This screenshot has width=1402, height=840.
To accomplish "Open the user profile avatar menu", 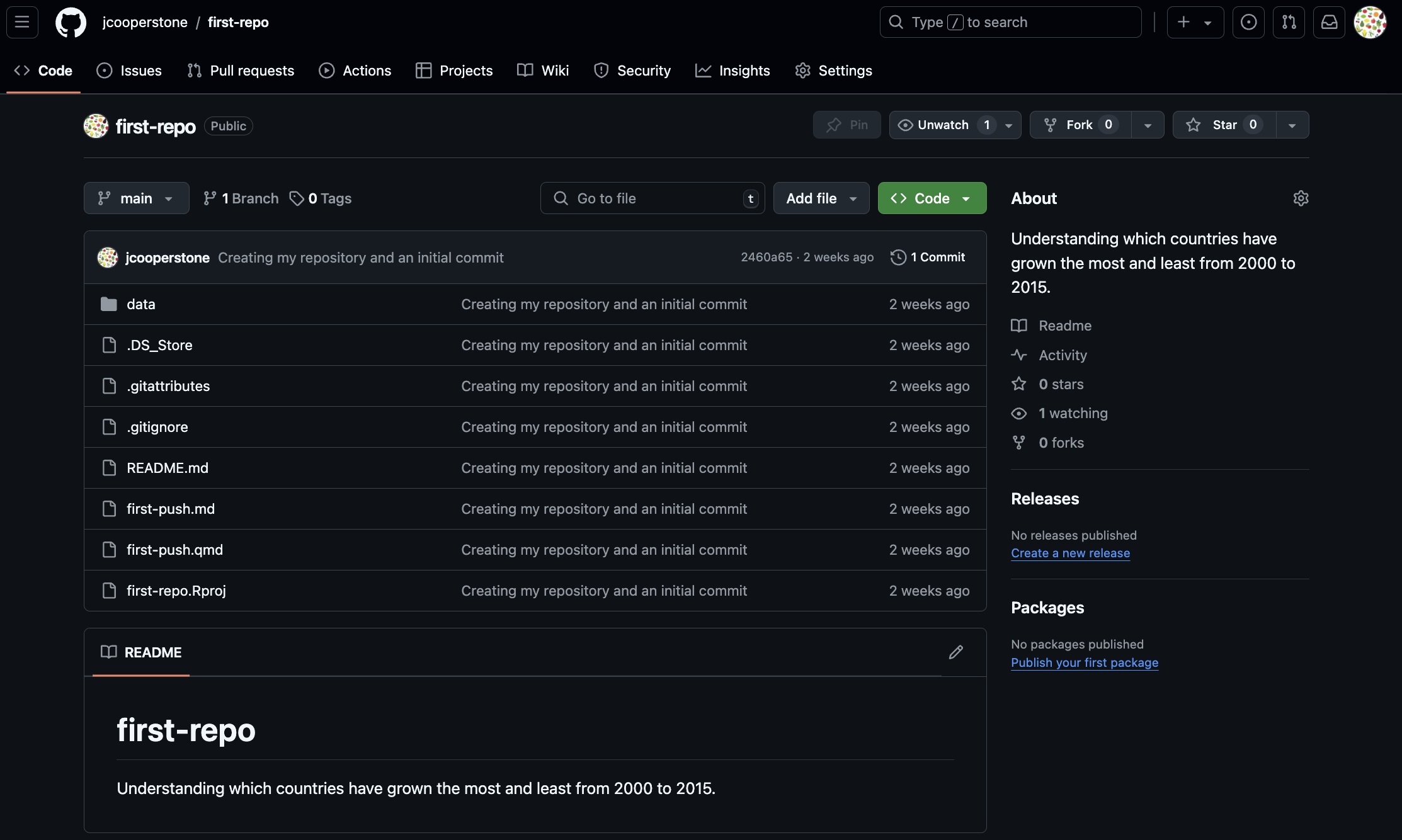I will pyautogui.click(x=1370, y=22).
